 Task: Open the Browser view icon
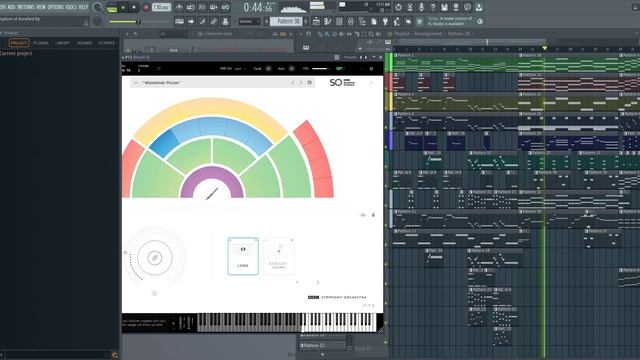362,22
